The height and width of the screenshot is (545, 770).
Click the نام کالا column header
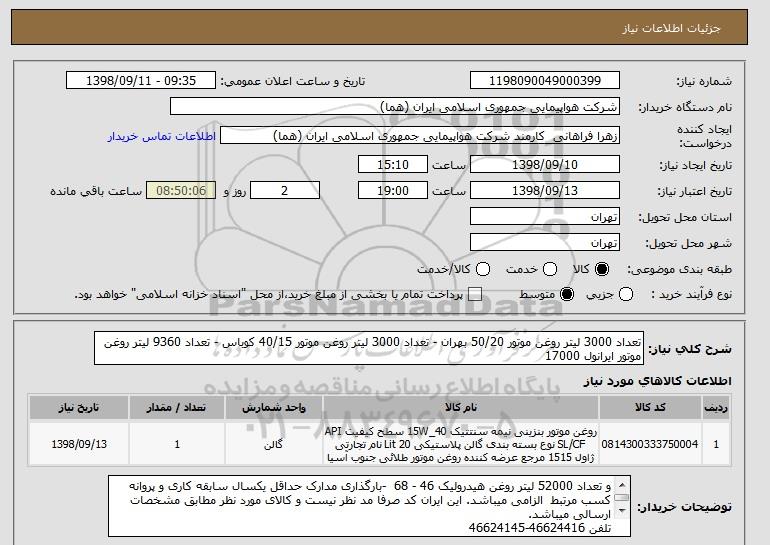pyautogui.click(x=461, y=408)
